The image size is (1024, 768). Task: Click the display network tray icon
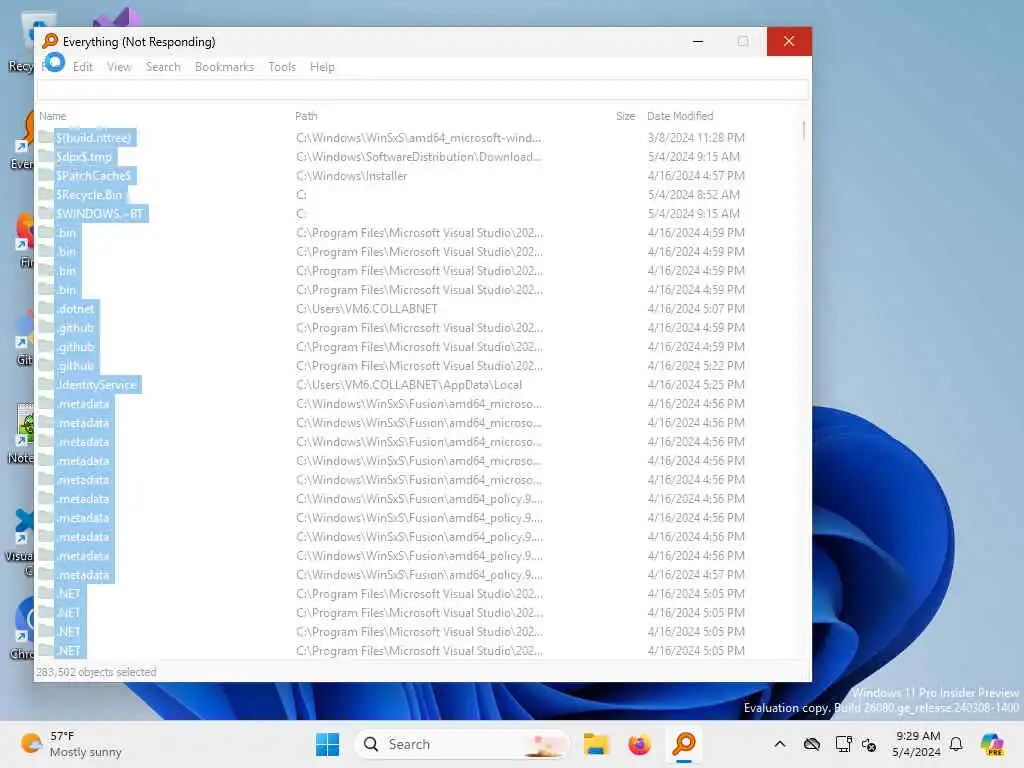pyautogui.click(x=843, y=744)
